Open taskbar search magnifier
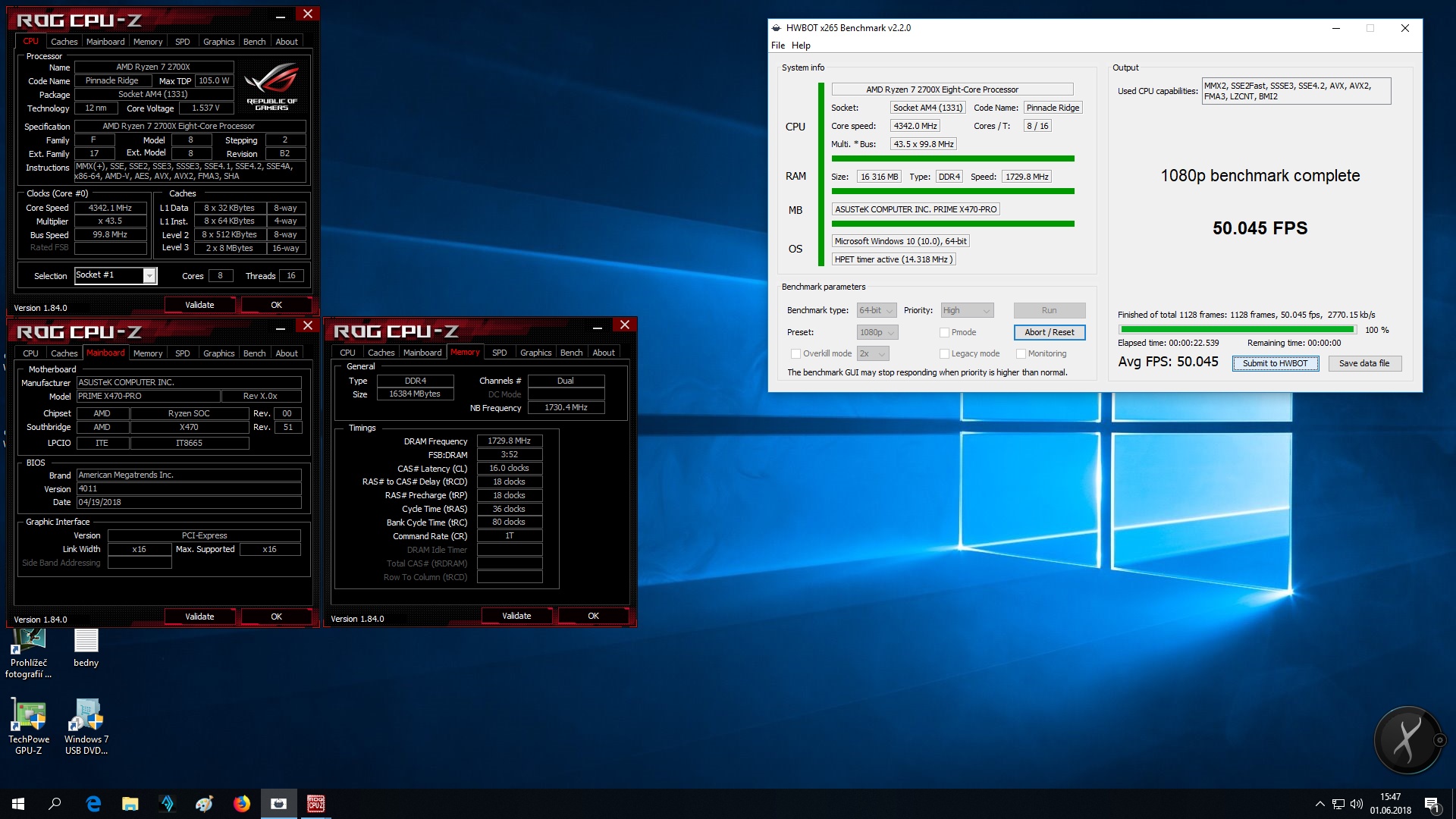This screenshot has width=1456, height=819. pyautogui.click(x=55, y=804)
